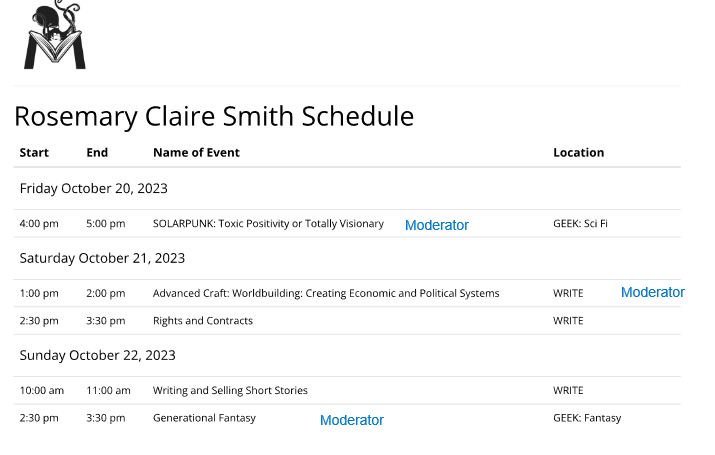Click the Generational Fantasy event name
This screenshot has width=715, height=455.
click(x=204, y=418)
